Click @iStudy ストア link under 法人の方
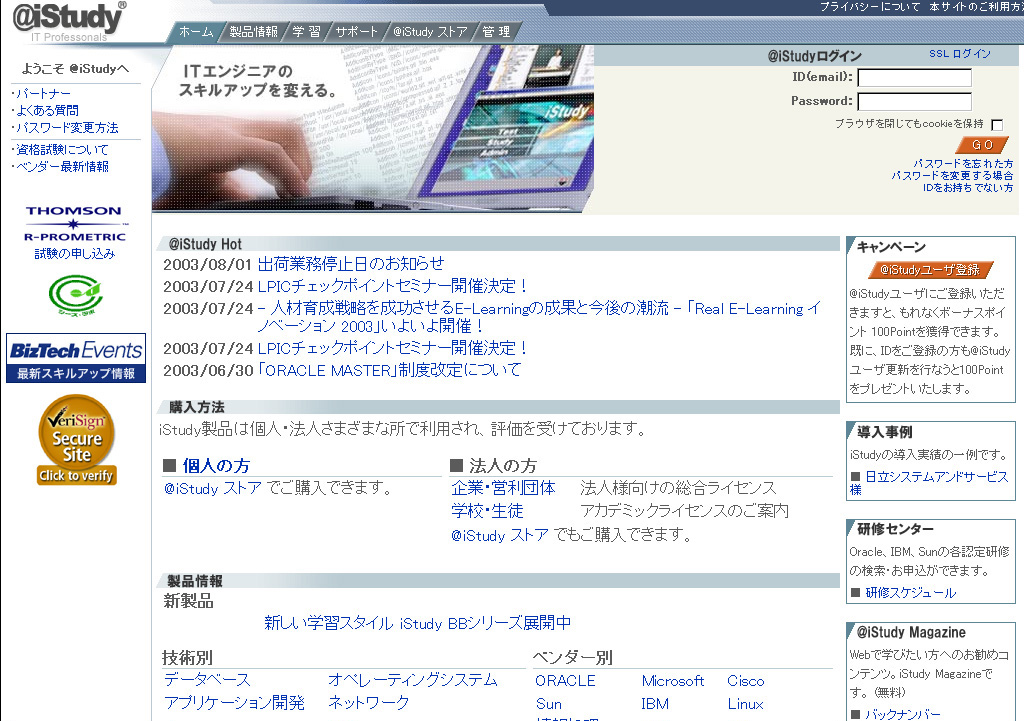The image size is (1024, 721). 500,535
